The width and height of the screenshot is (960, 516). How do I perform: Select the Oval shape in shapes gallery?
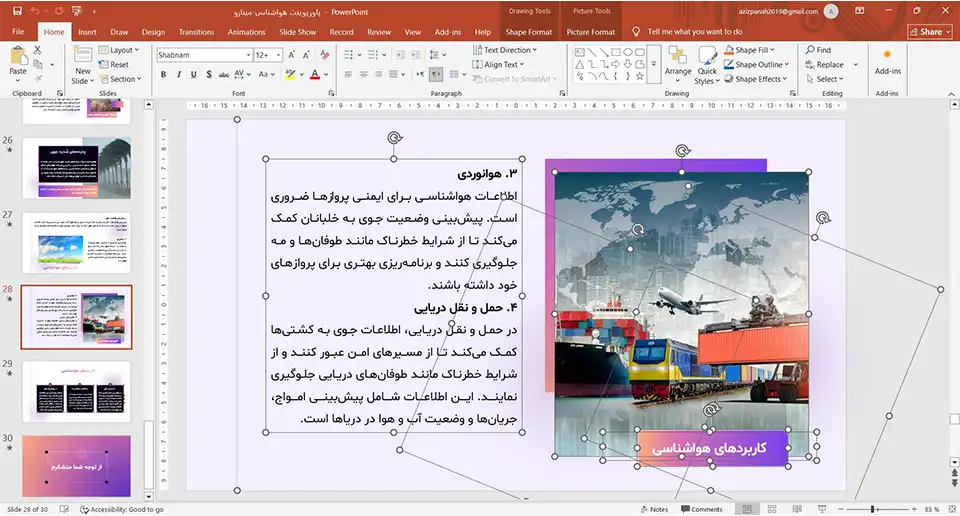tap(628, 53)
